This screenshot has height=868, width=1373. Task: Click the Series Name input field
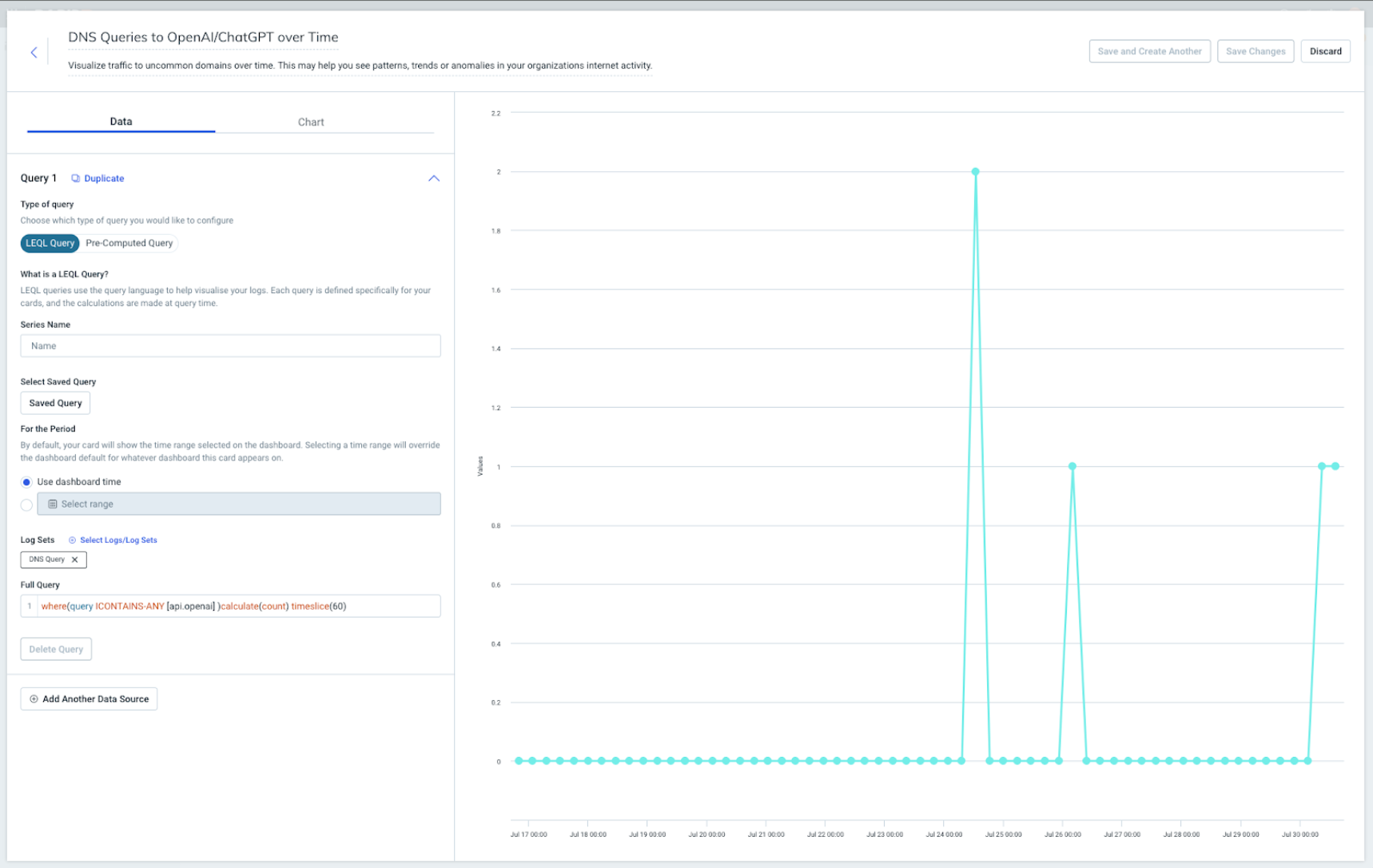(230, 346)
